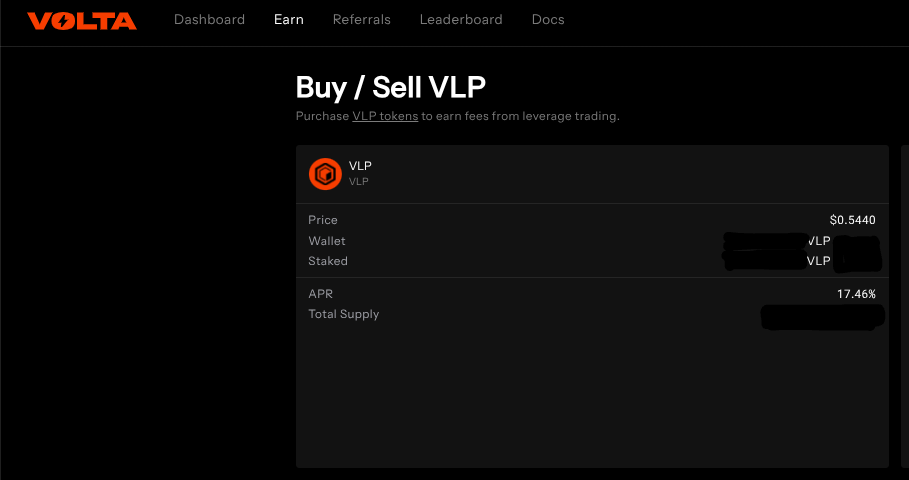The width and height of the screenshot is (909, 480).
Task: Click the Total Supply label
Action: [344, 314]
